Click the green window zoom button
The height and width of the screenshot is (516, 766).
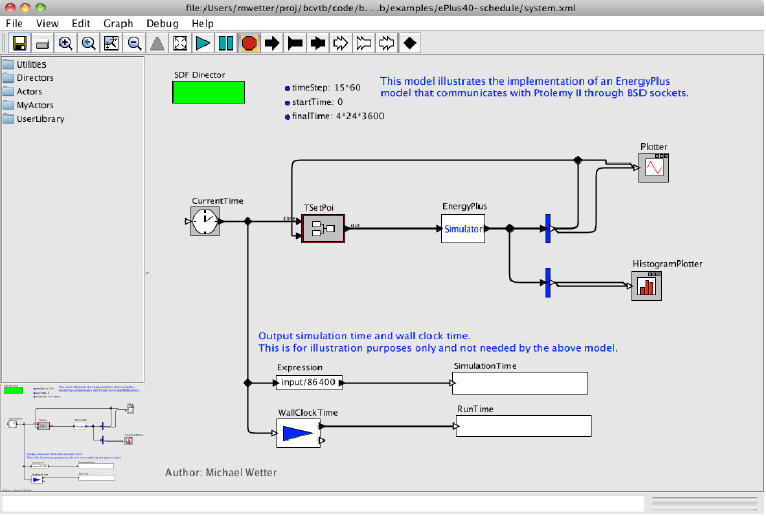click(x=41, y=7)
